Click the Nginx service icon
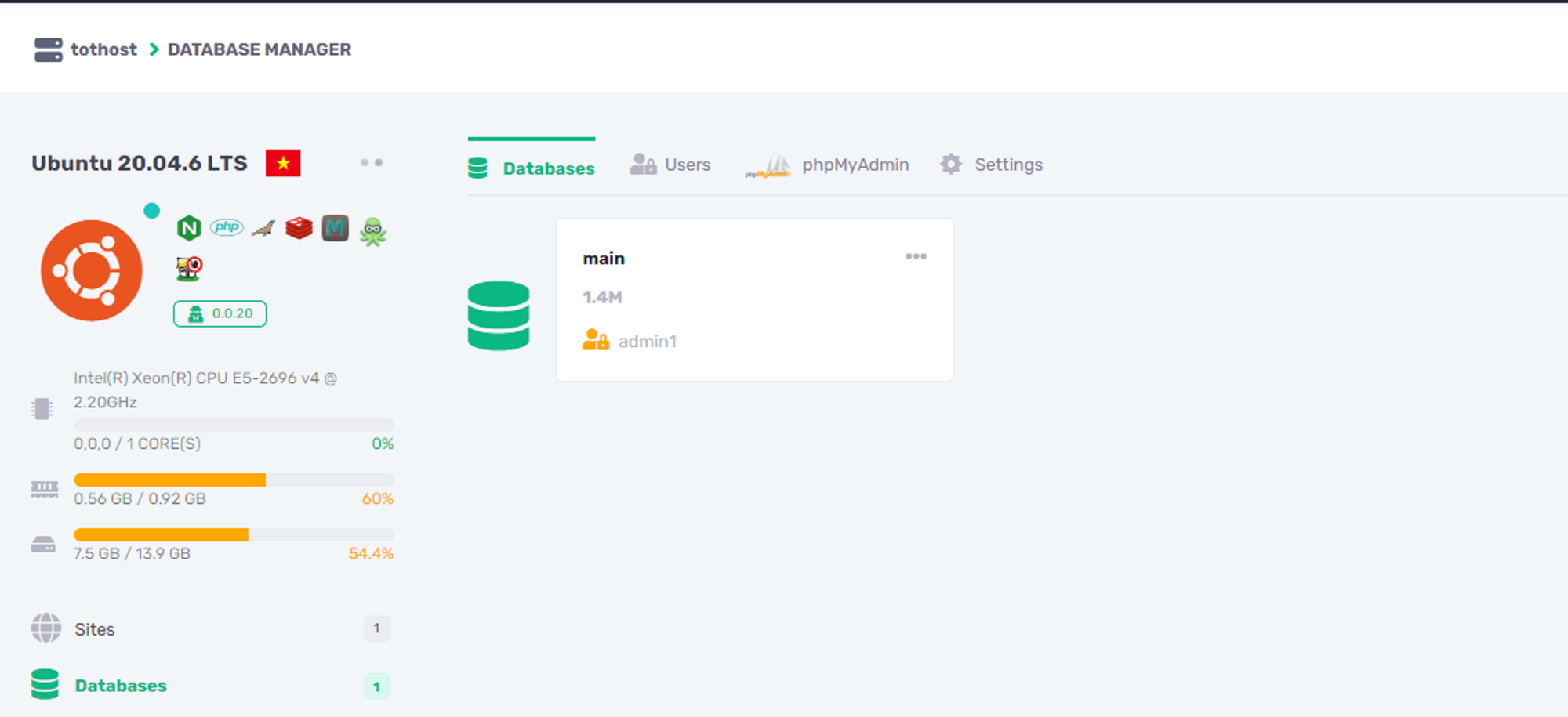Image resolution: width=1568 pixels, height=717 pixels. tap(189, 228)
